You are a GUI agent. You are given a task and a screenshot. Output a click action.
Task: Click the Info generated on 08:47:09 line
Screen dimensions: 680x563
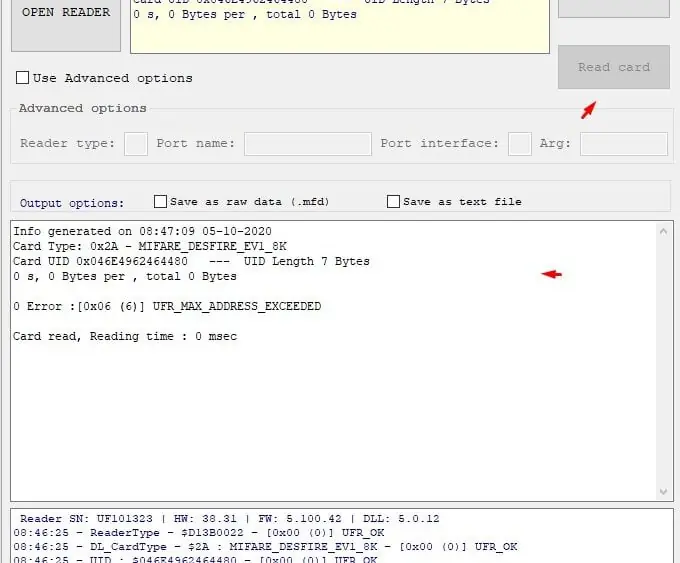pyautogui.click(x=142, y=231)
